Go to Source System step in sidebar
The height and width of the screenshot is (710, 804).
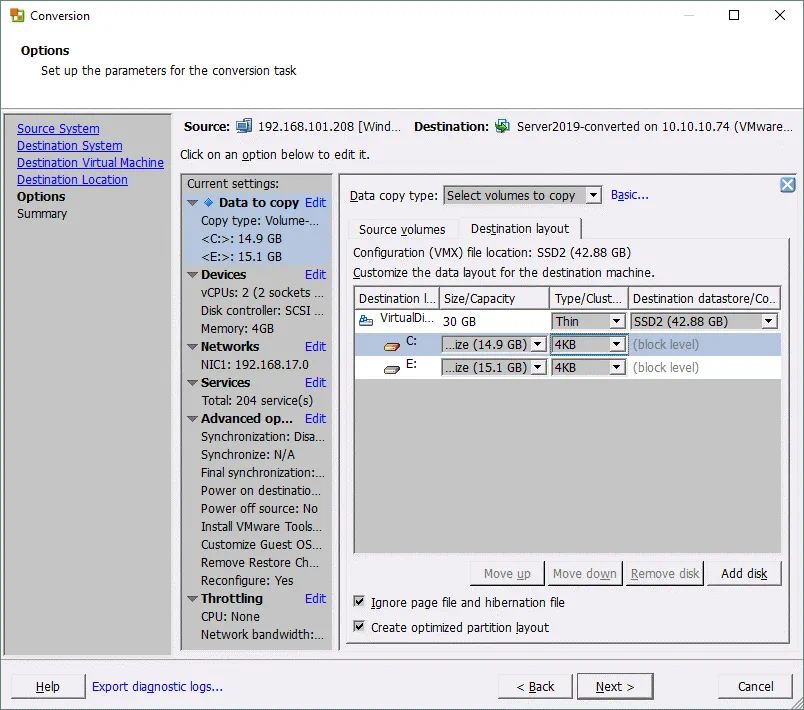58,129
